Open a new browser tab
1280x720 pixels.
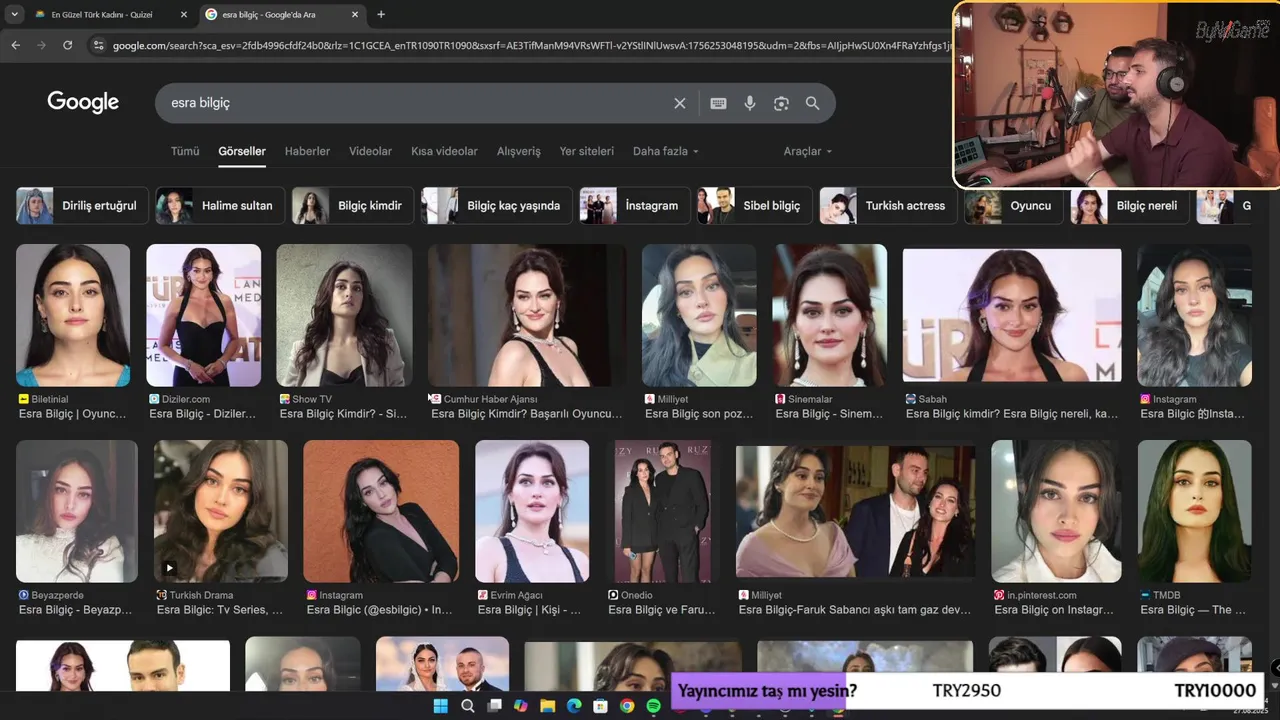(381, 14)
